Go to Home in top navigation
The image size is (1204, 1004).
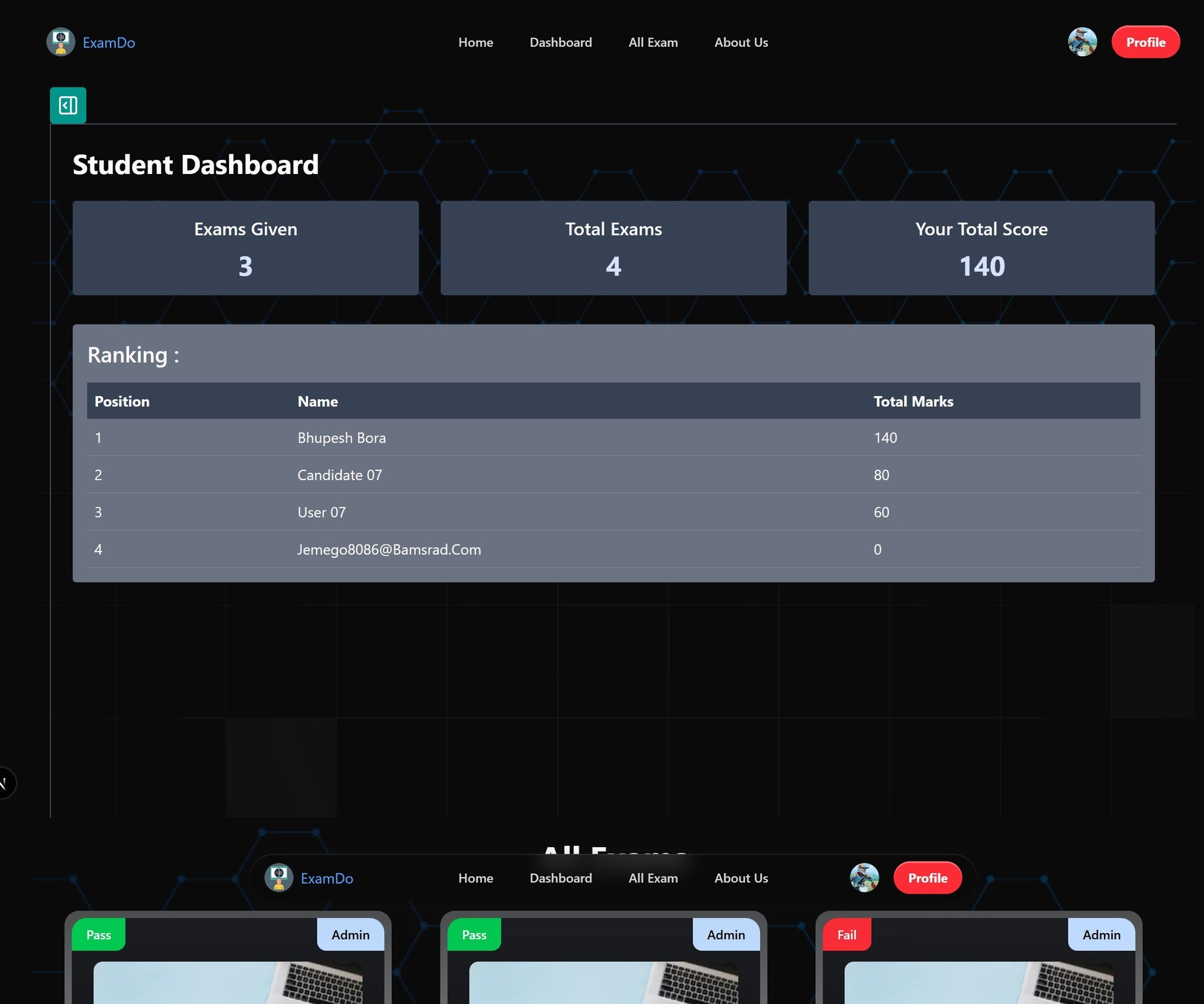(x=475, y=42)
